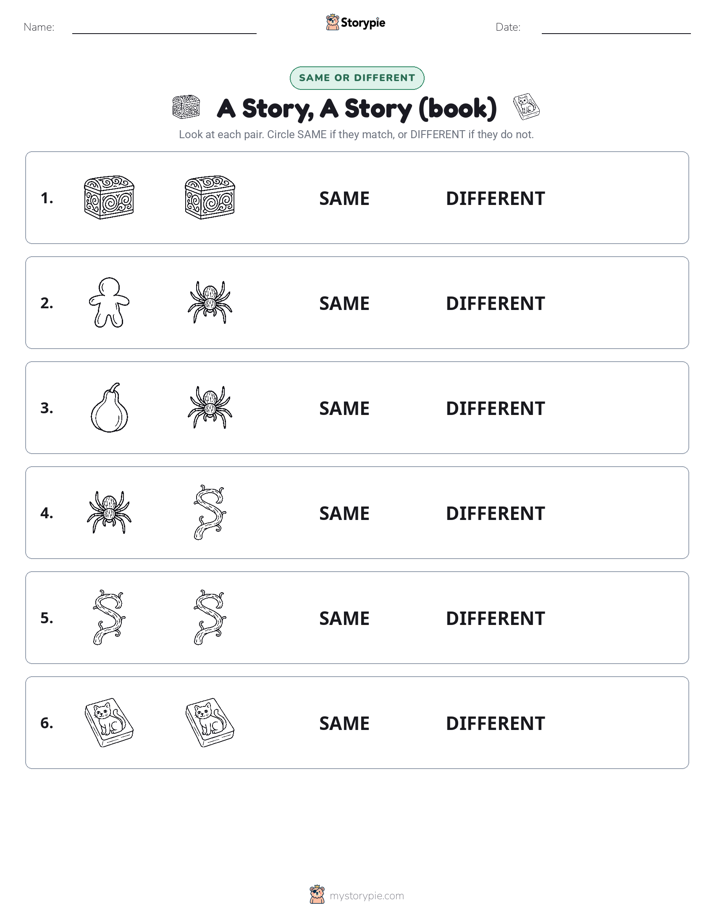Select SAME for pair 1
This screenshot has height=924, width=714.
pos(344,199)
